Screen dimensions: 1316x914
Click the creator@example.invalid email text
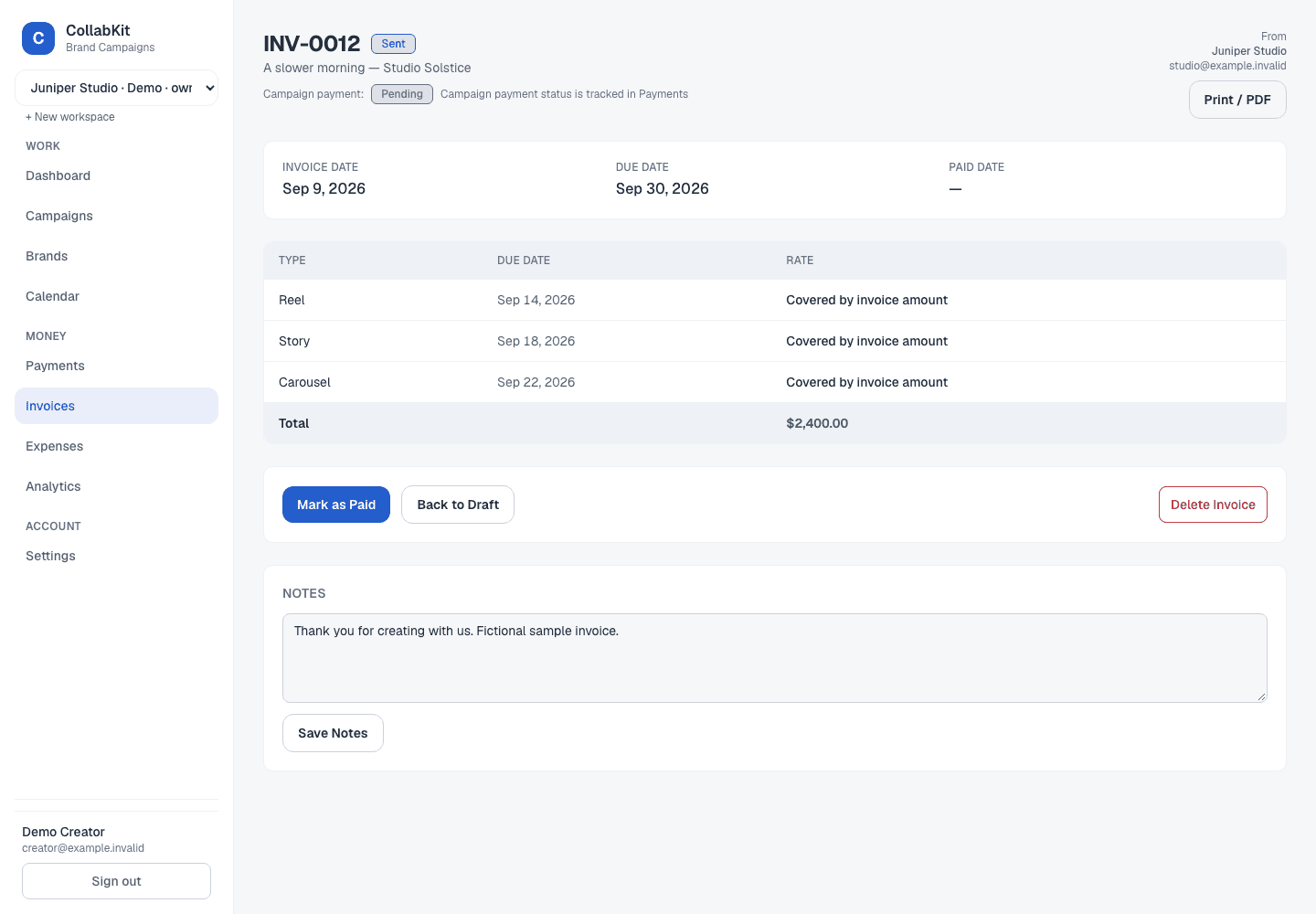point(83,848)
